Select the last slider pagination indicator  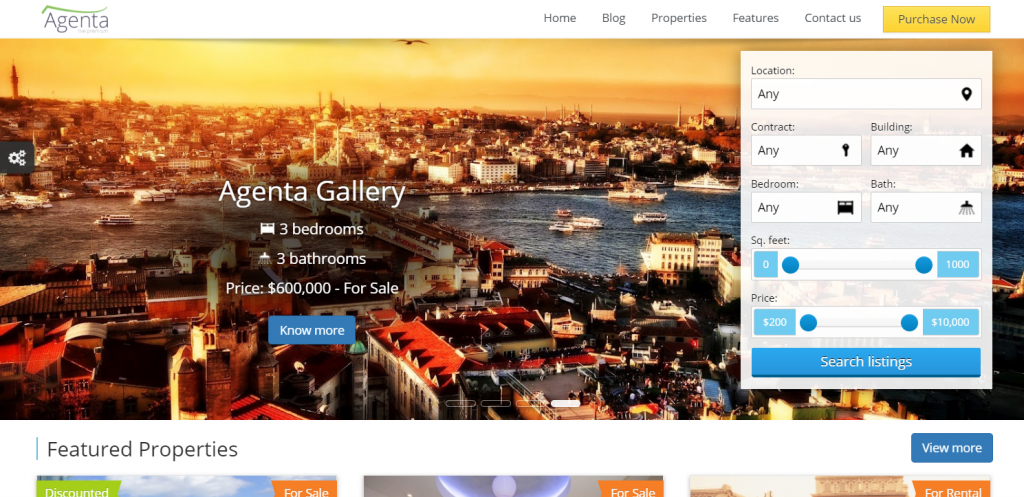[x=565, y=403]
